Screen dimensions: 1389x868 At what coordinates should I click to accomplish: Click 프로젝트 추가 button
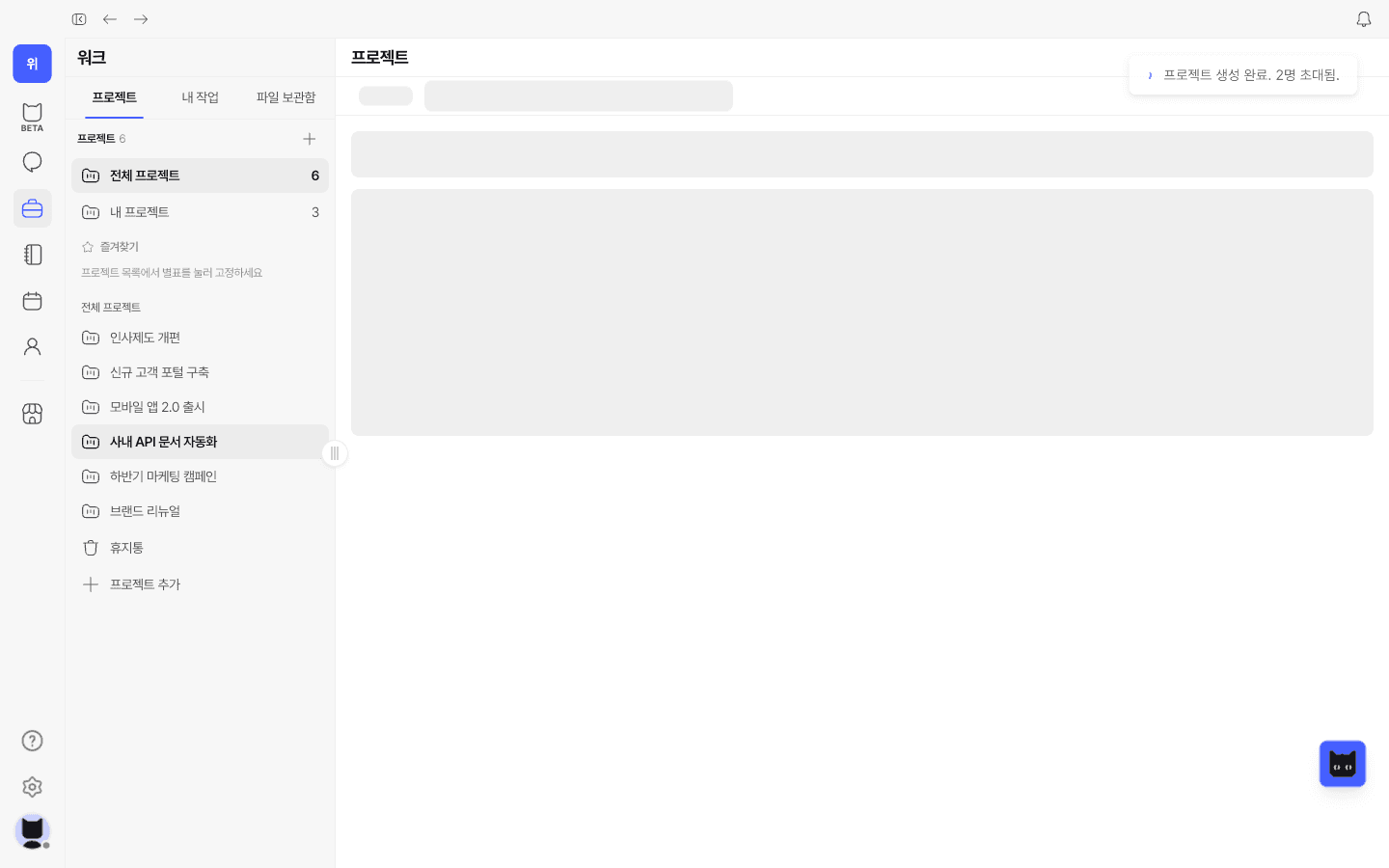click(x=200, y=584)
